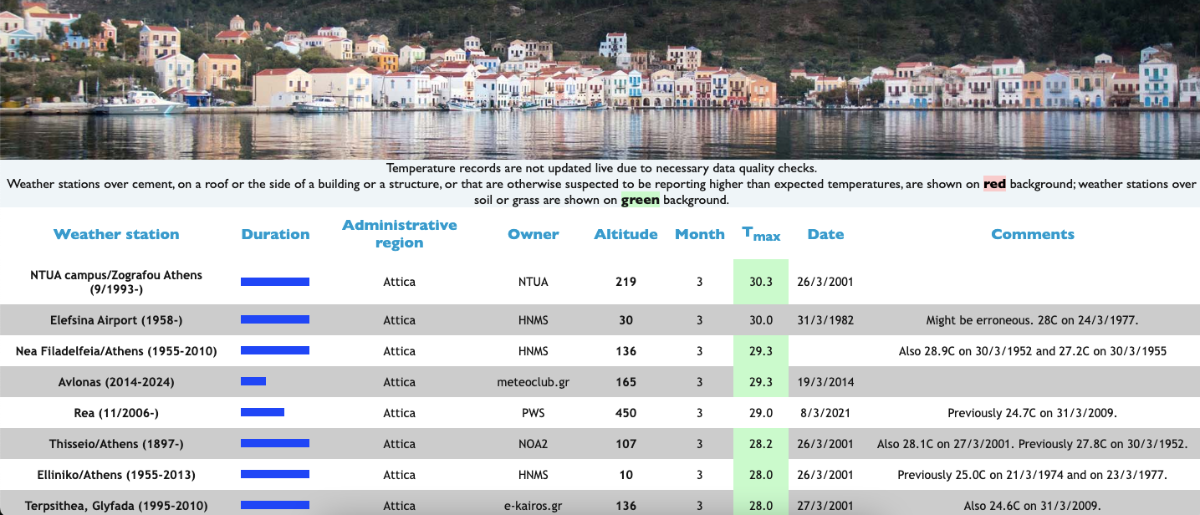Click date 19/3/2014
This screenshot has width=1200, height=515.
(x=826, y=382)
